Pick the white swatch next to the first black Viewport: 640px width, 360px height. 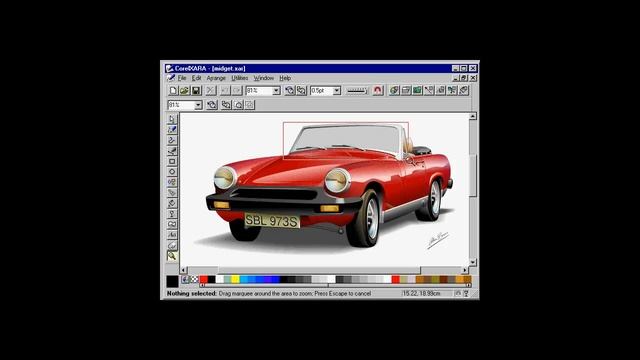pos(220,279)
